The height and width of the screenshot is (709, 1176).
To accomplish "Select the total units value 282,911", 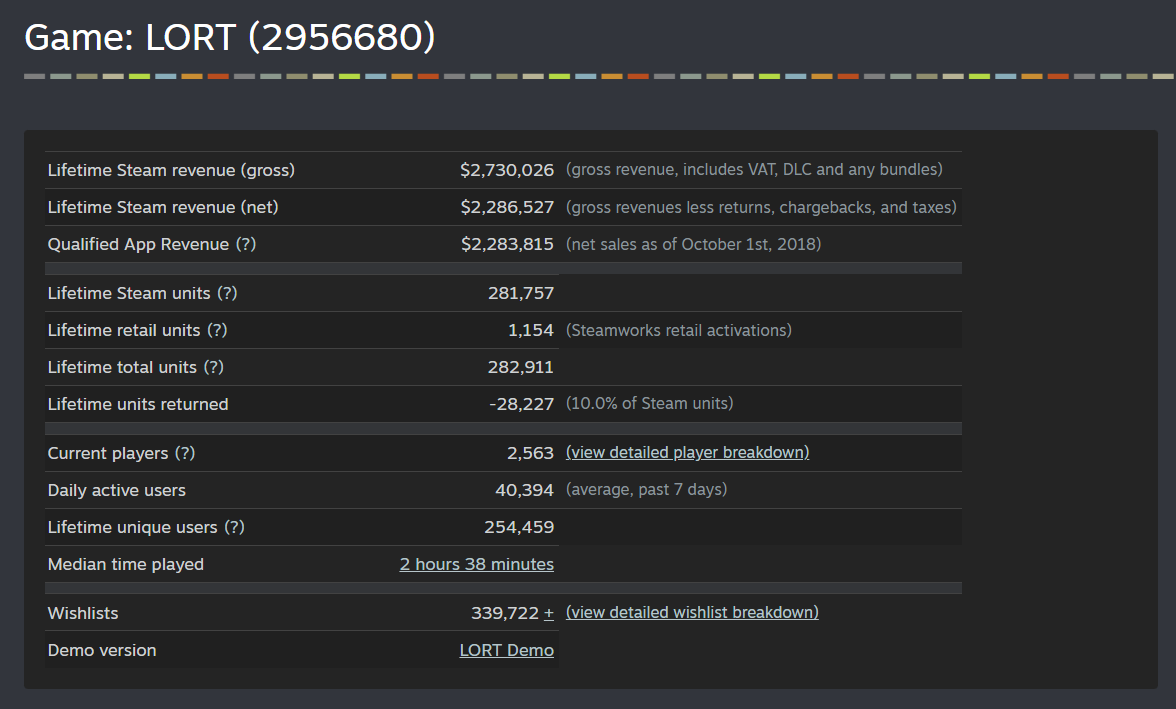I will click(x=520, y=367).
